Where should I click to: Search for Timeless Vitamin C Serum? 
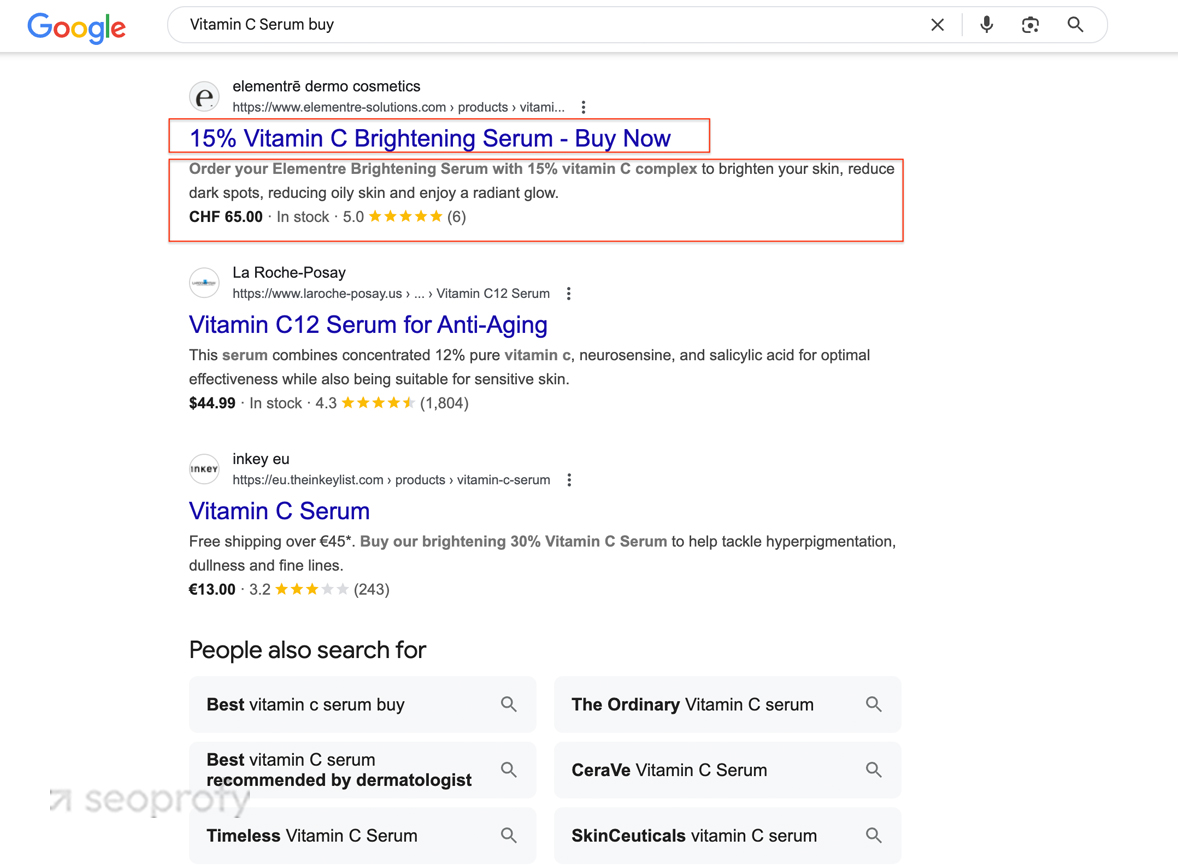click(x=362, y=836)
